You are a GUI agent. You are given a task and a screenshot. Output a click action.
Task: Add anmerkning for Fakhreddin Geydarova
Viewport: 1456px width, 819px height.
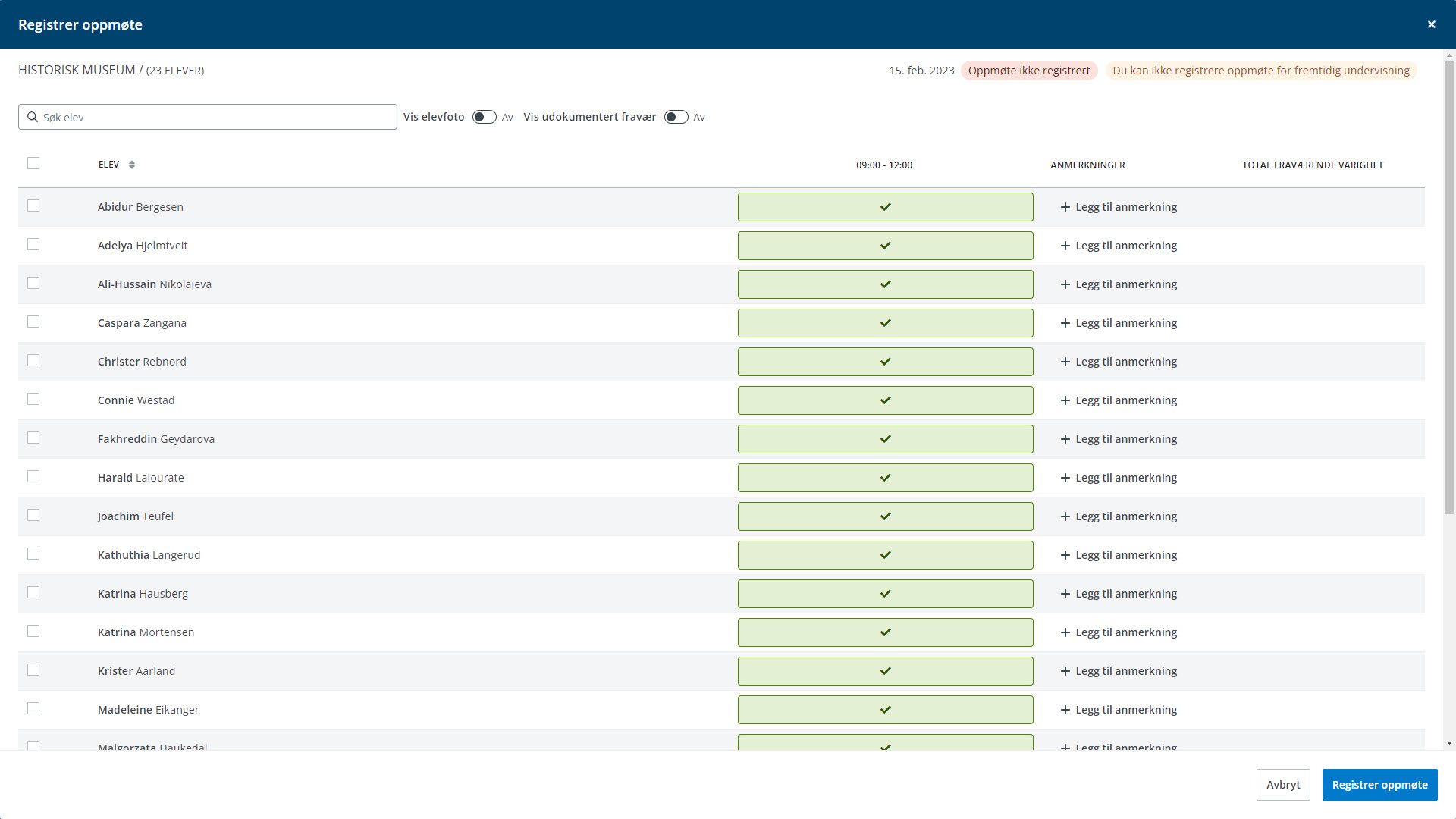coord(1119,439)
